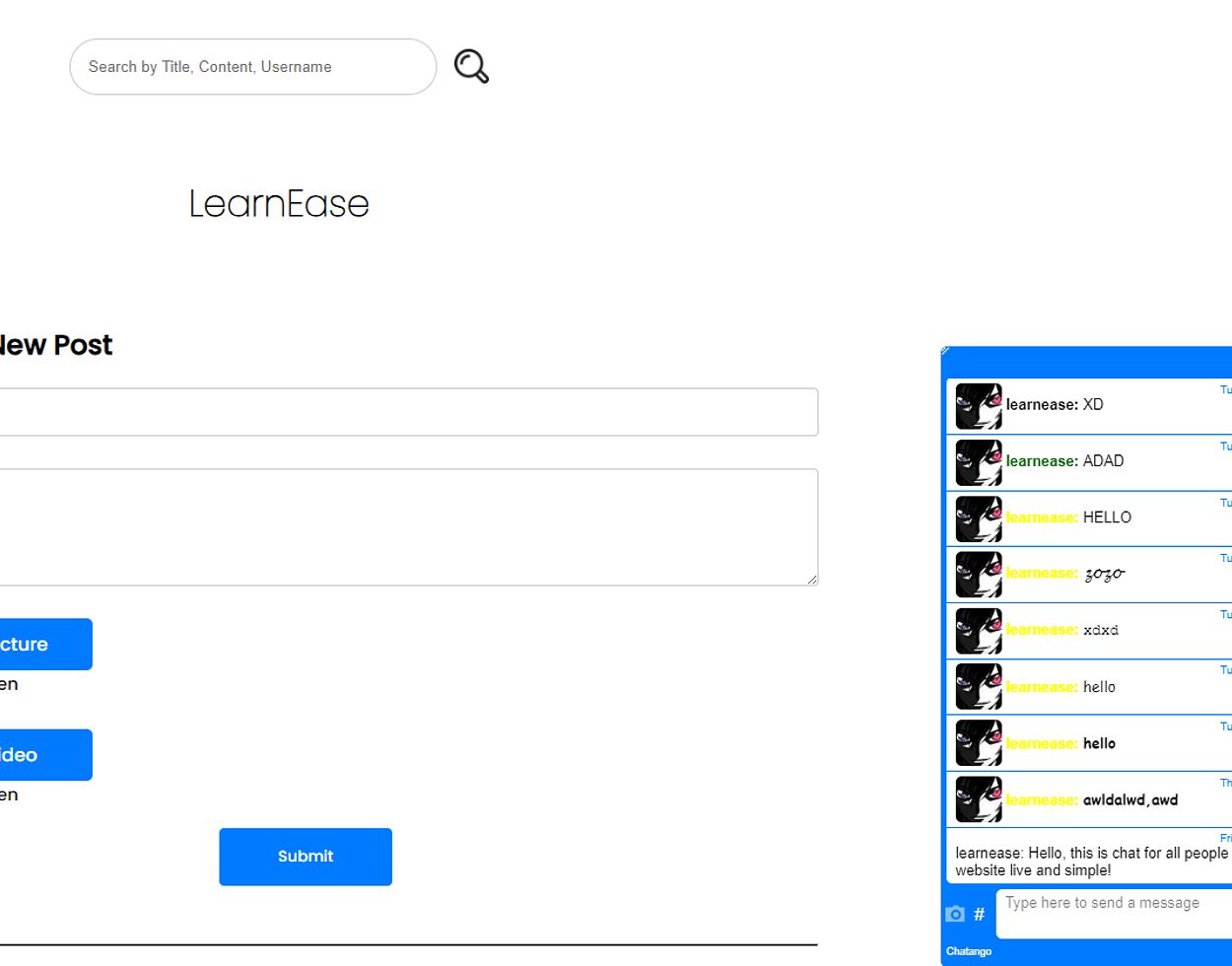Click the avatar beside the awldalwd,awd message
The width and height of the screenshot is (1232, 966).
click(x=978, y=799)
